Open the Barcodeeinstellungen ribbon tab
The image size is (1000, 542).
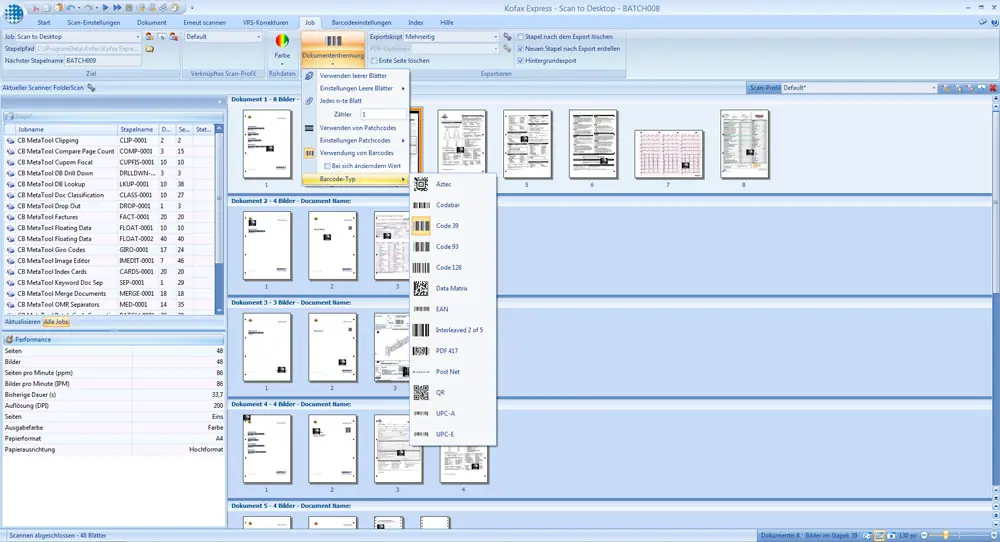pyautogui.click(x=362, y=23)
